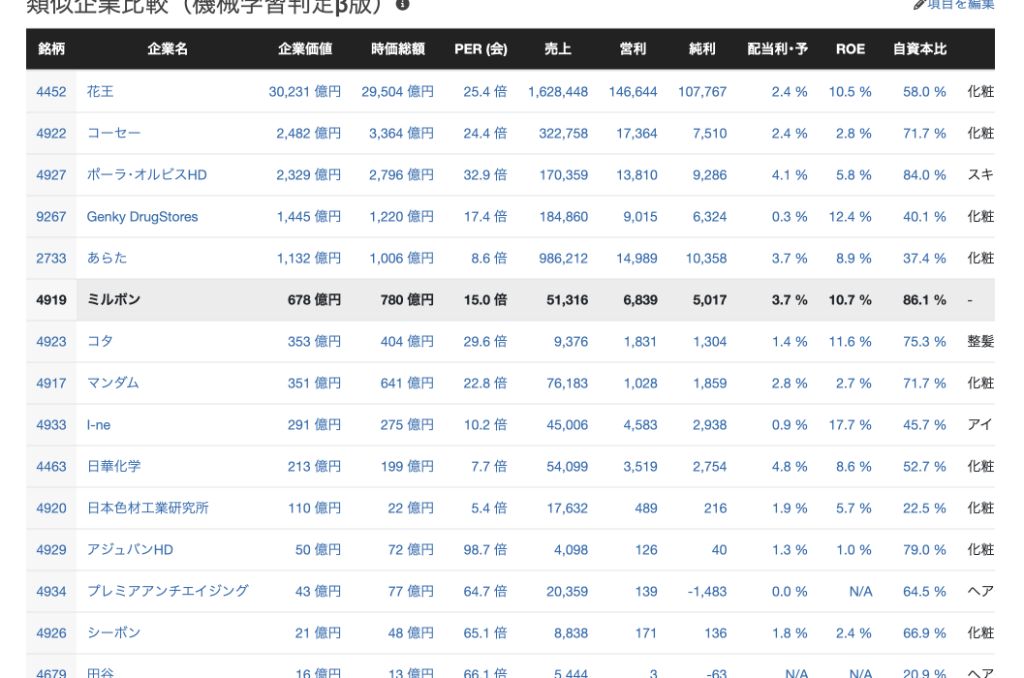
Task: Click コーセー equity ratio 71.7 %
Action: click(925, 133)
